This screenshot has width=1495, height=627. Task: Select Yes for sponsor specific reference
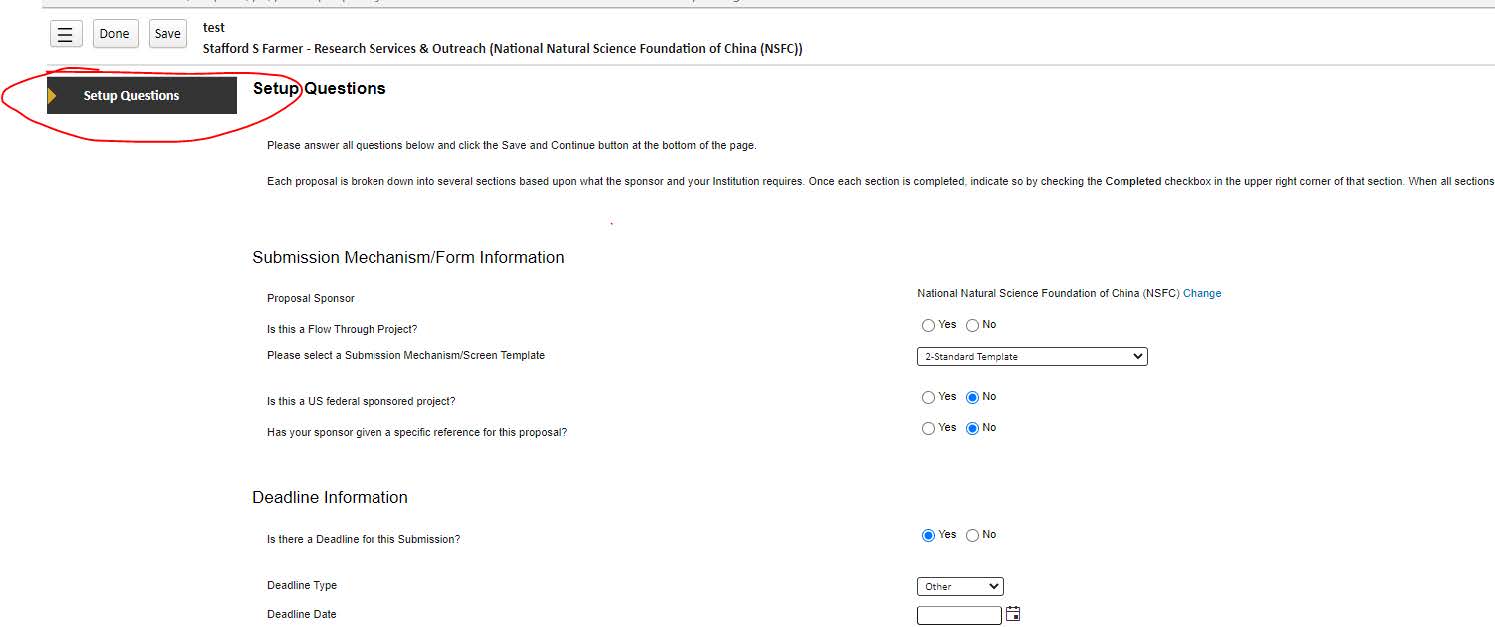click(x=928, y=428)
